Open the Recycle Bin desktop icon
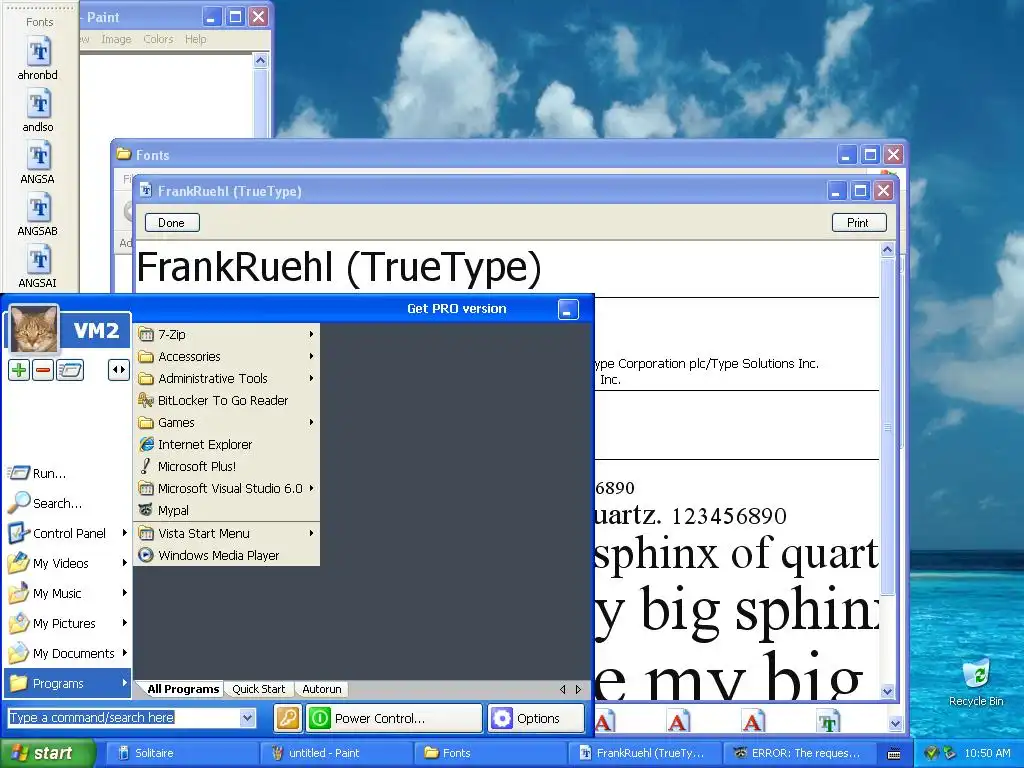Image resolution: width=1024 pixels, height=768 pixels. coord(976,682)
